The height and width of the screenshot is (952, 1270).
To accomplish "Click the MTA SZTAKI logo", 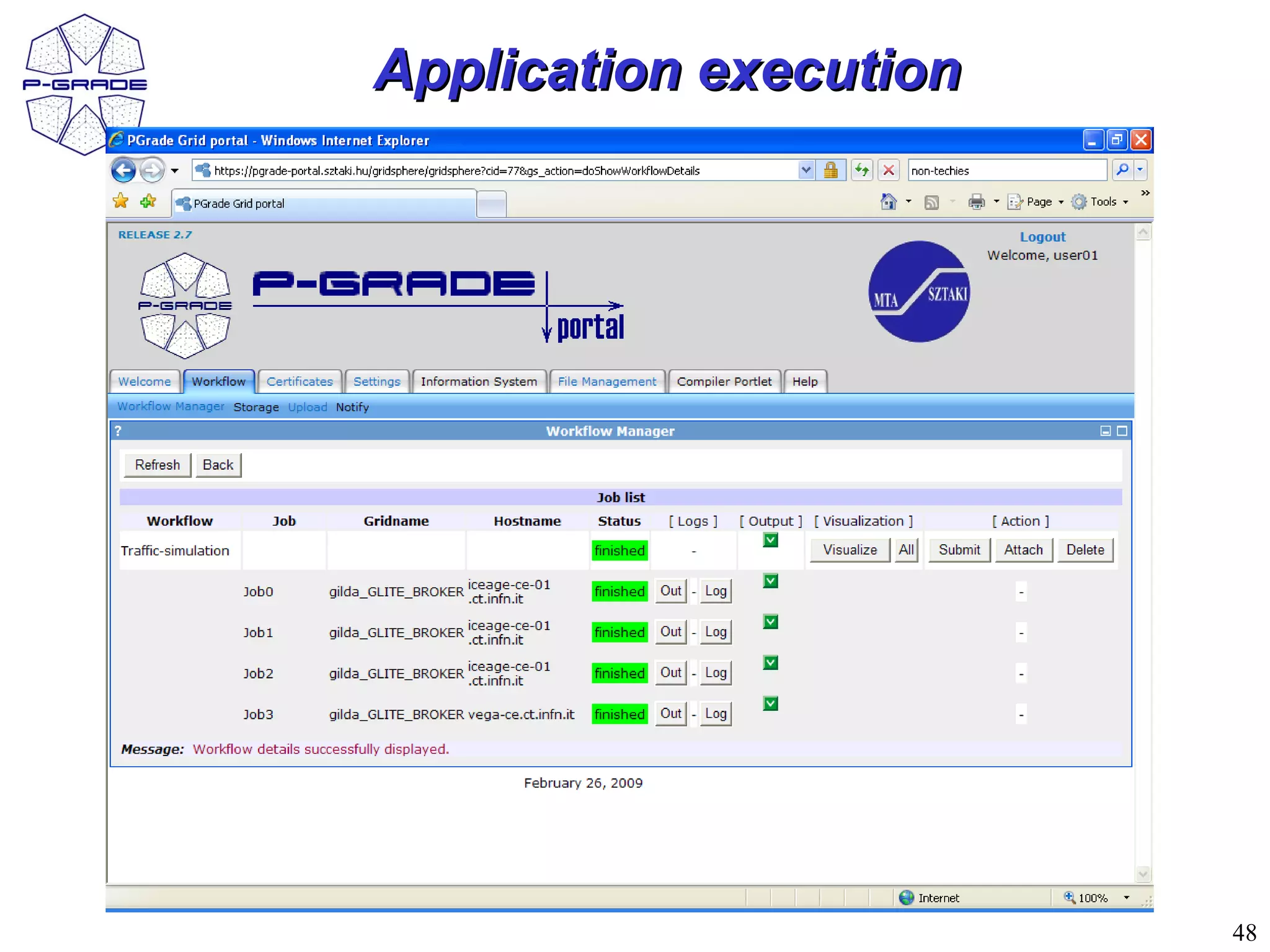I will tap(920, 291).
